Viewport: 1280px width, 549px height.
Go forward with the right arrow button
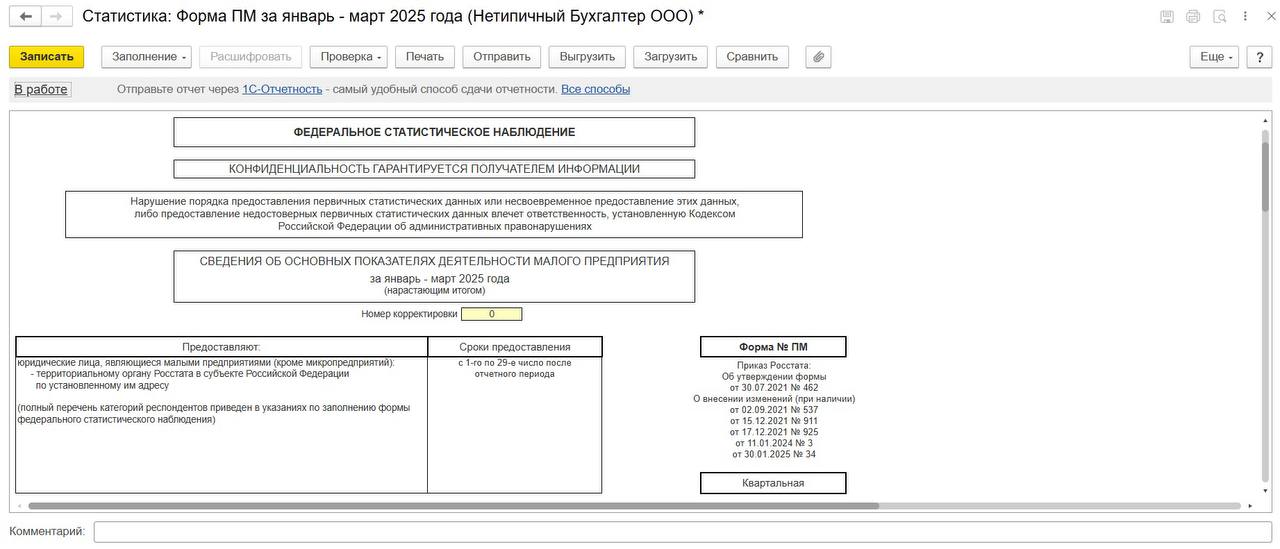click(56, 16)
